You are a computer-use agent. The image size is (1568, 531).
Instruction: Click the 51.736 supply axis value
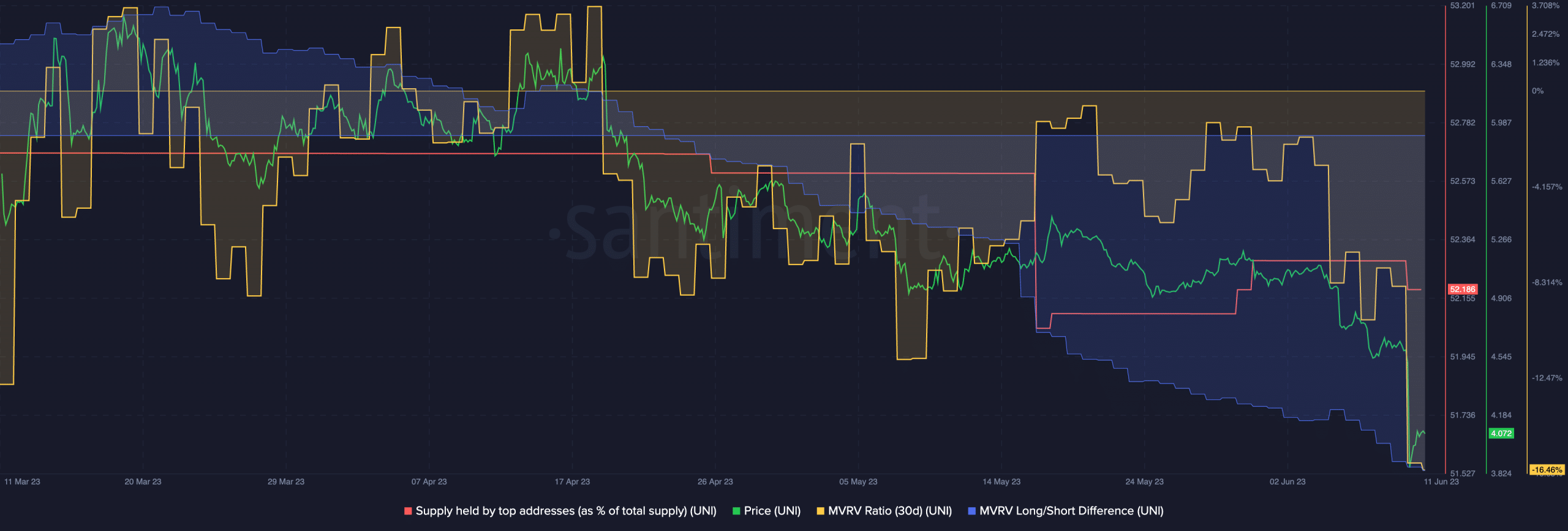tap(1463, 416)
